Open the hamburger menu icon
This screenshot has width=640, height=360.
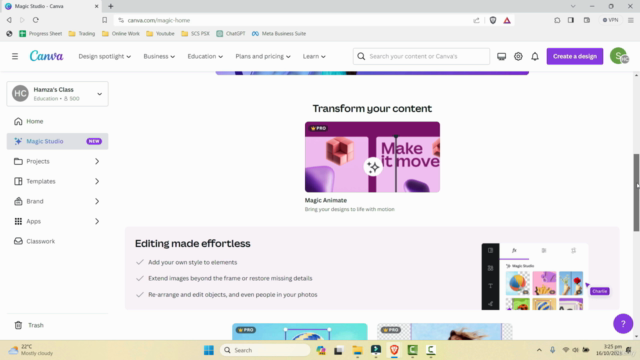pos(15,56)
